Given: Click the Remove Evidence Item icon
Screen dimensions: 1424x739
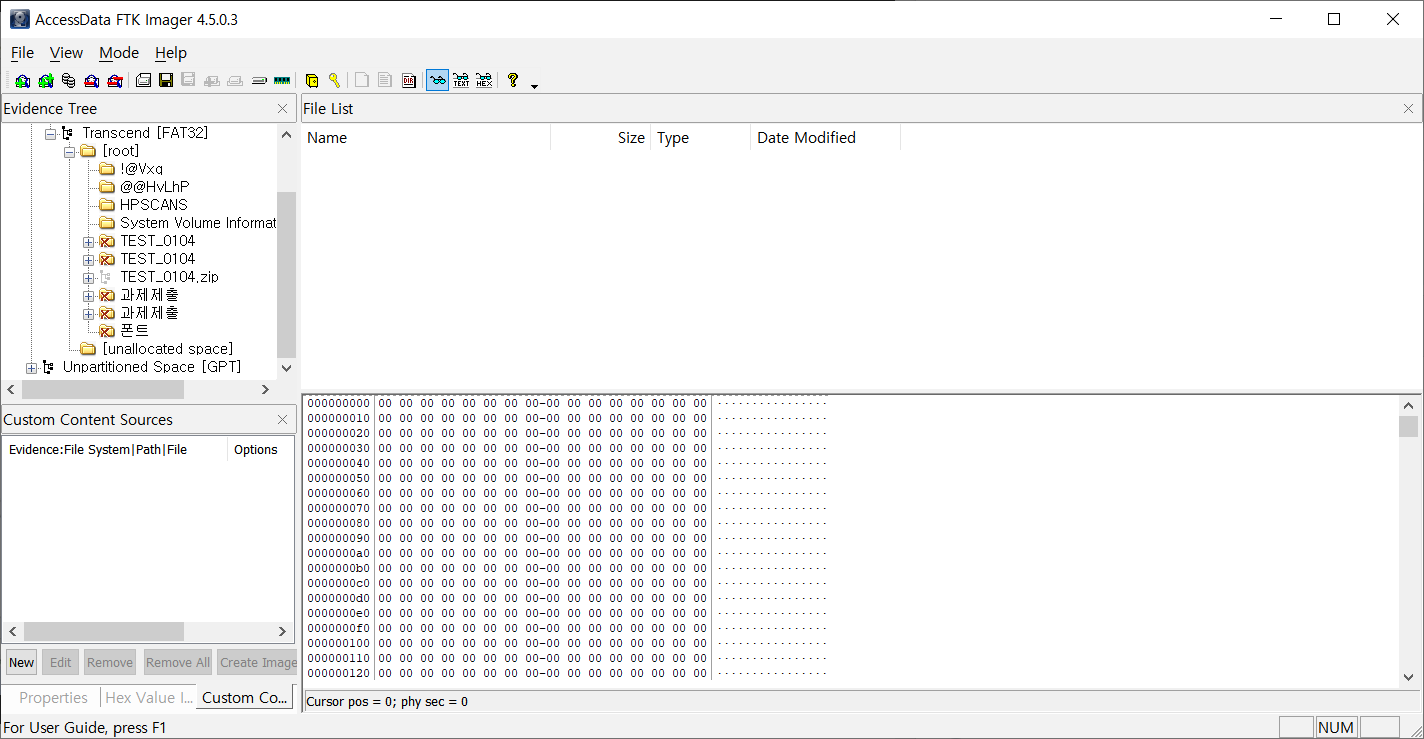Looking at the screenshot, I should point(91,81).
